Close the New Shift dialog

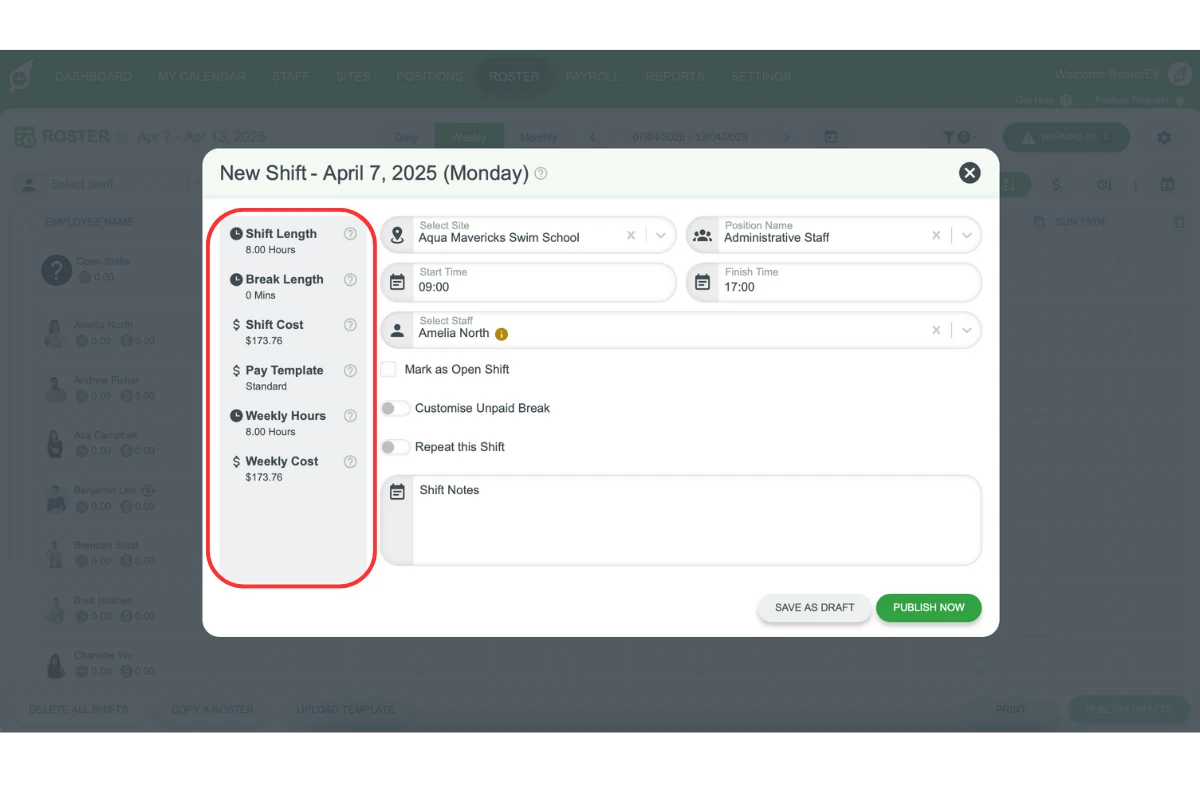pos(969,173)
